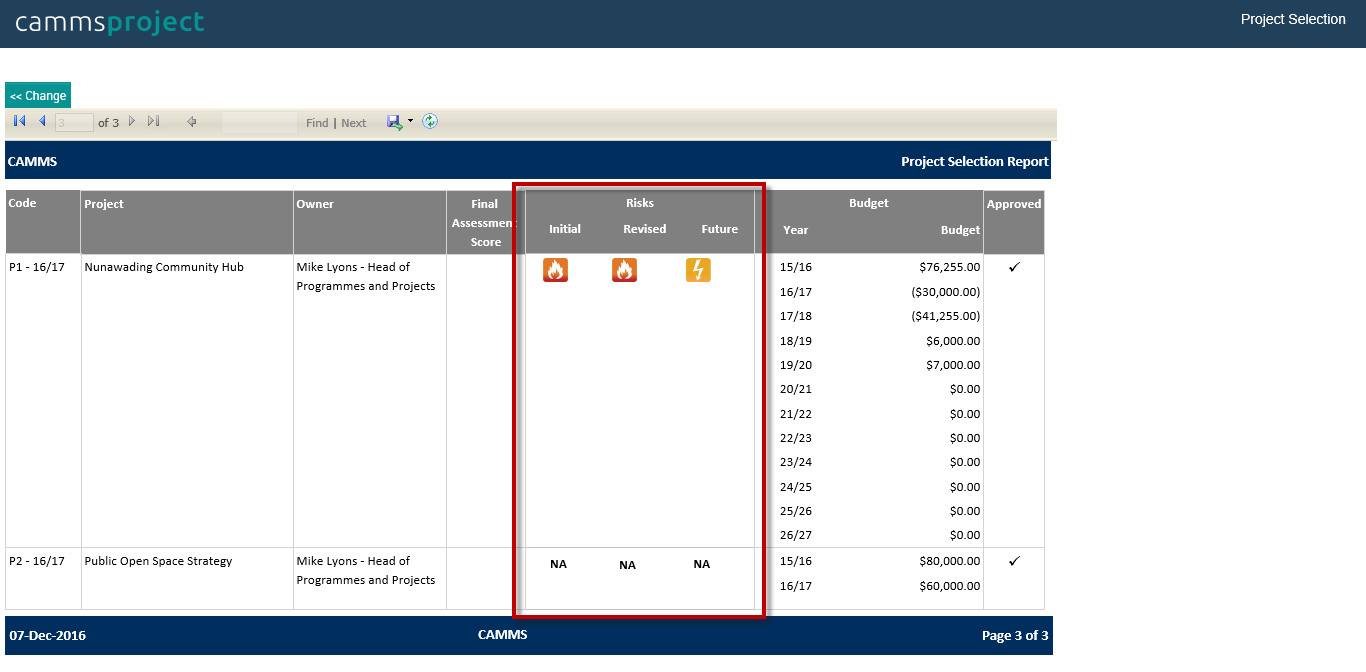Click the find text box

point(260,123)
